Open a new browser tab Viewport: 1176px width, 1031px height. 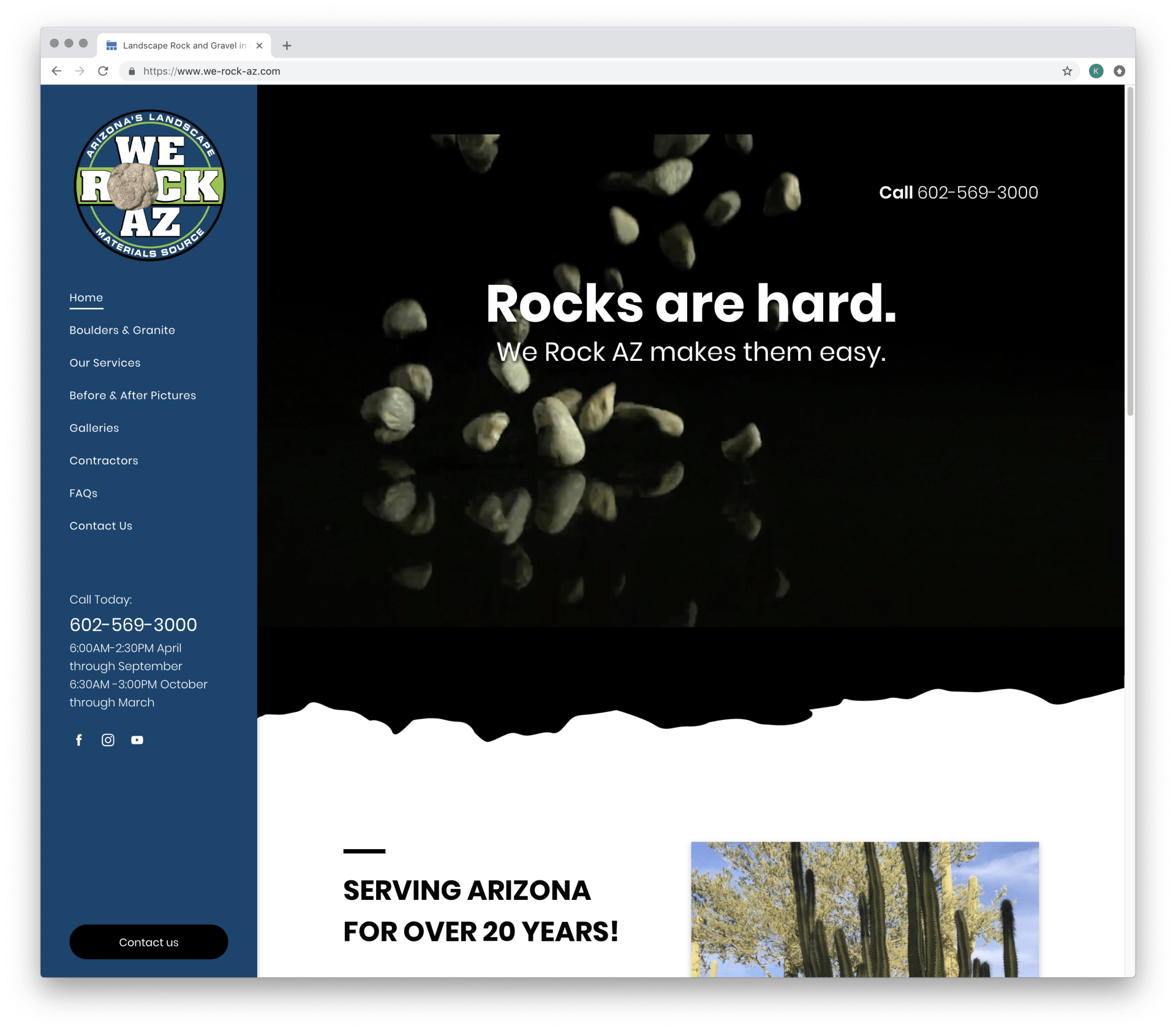point(286,45)
